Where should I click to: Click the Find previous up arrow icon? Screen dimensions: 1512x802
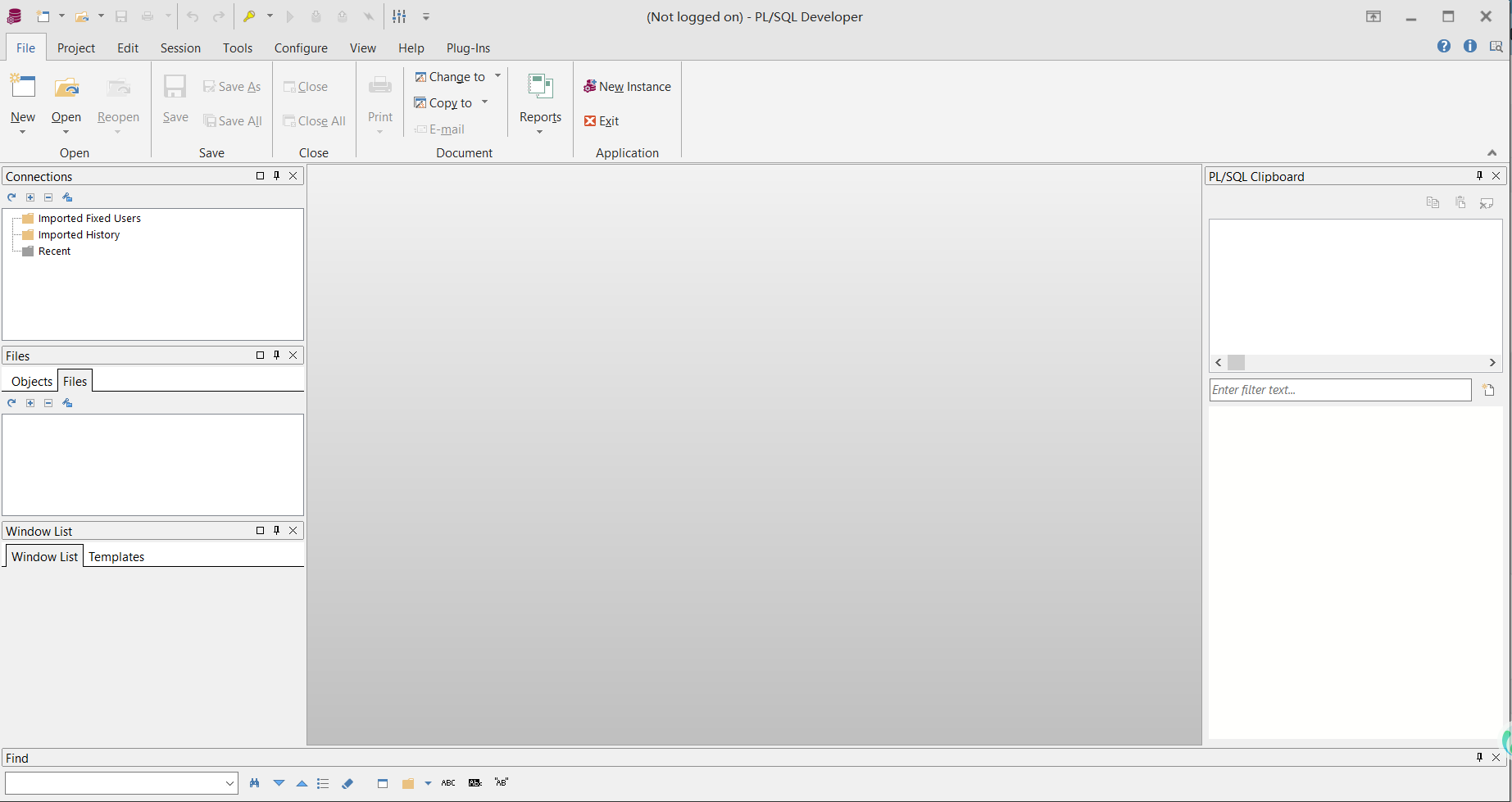pyautogui.click(x=302, y=783)
